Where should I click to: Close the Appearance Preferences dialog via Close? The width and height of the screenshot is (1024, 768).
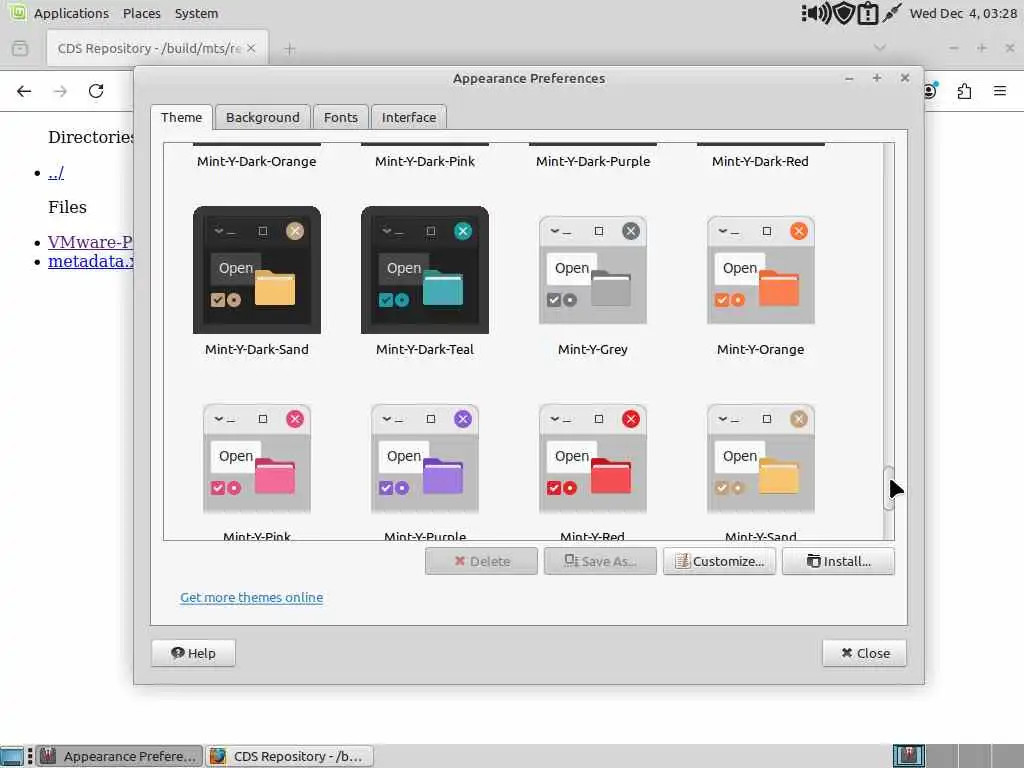[865, 653]
